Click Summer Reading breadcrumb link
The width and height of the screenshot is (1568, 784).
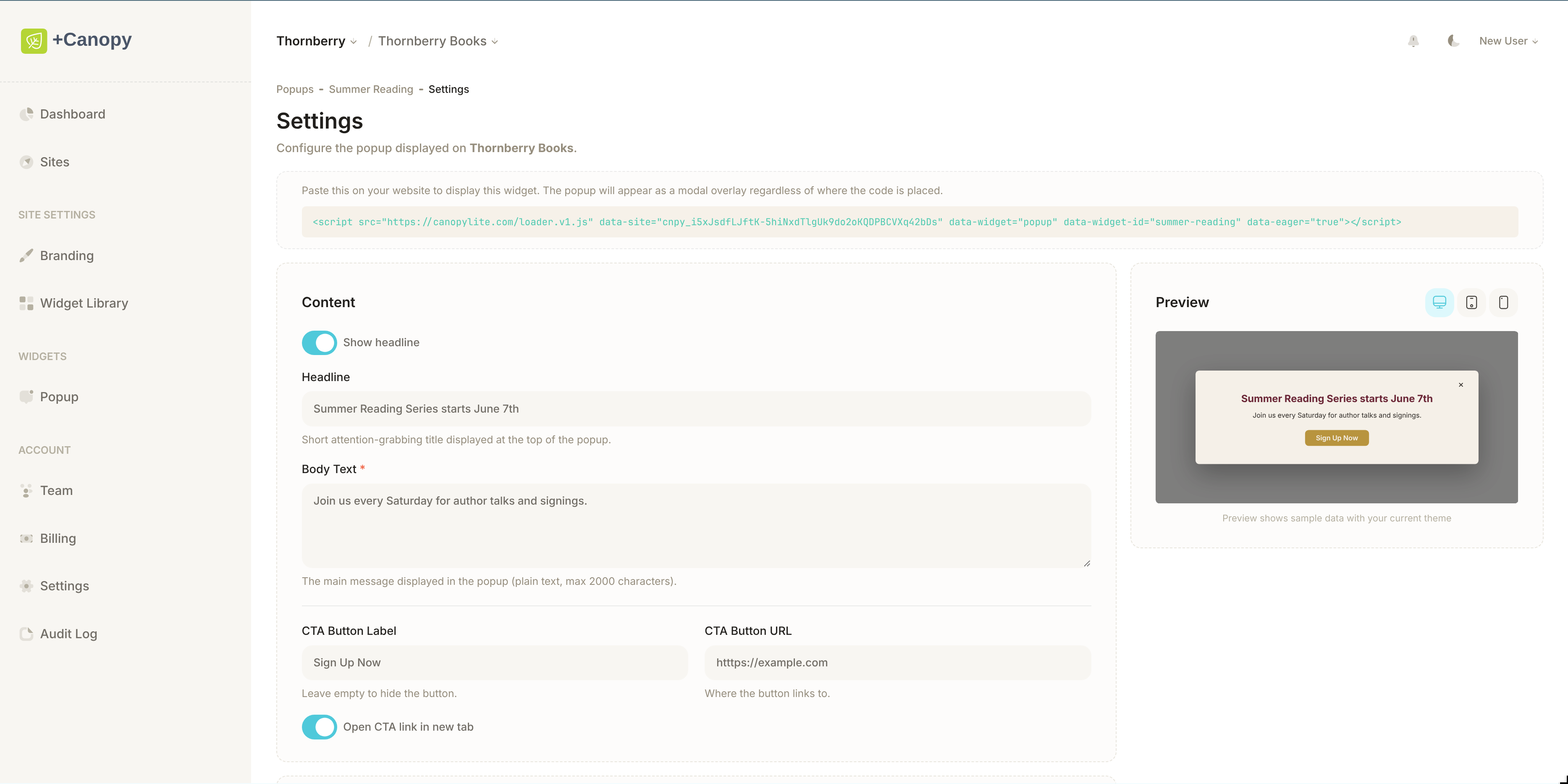coord(371,89)
